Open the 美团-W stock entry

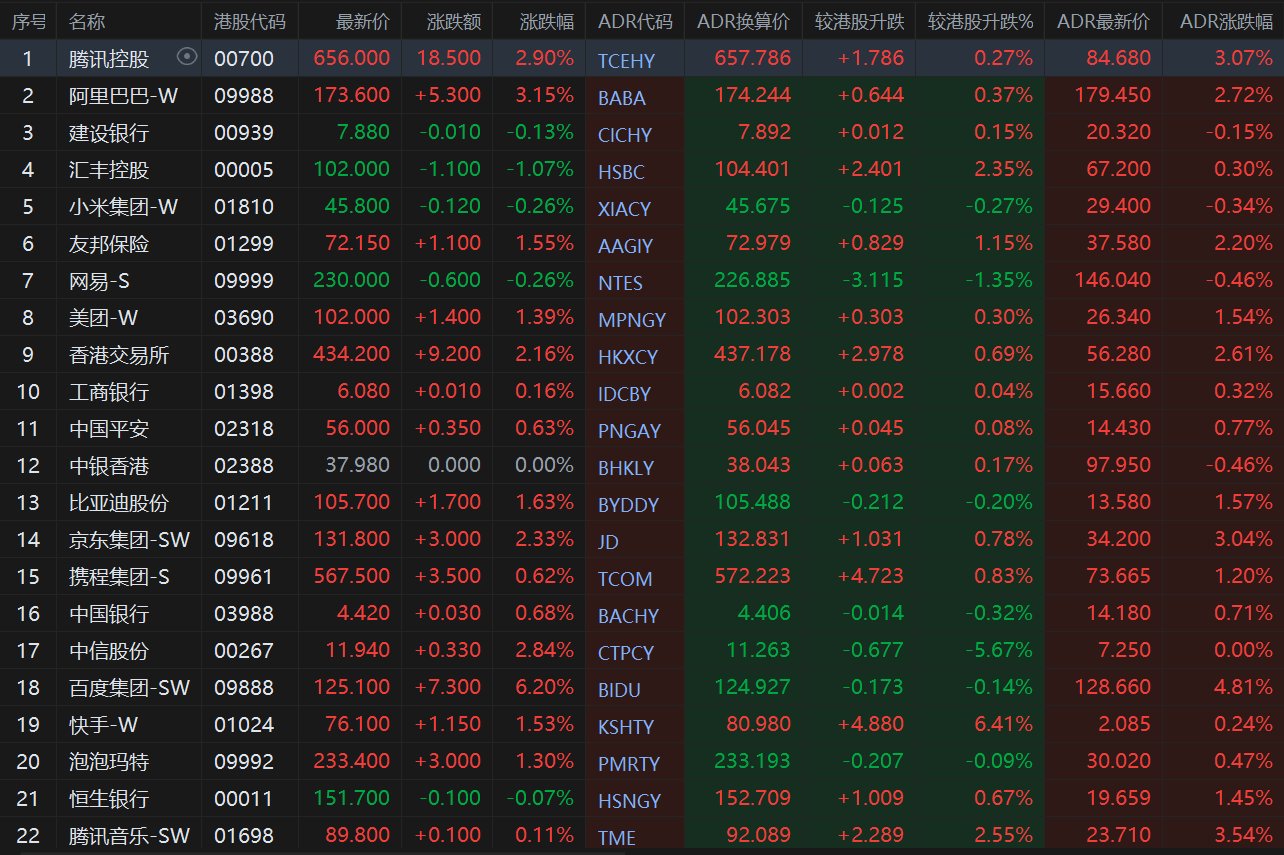tap(104, 318)
